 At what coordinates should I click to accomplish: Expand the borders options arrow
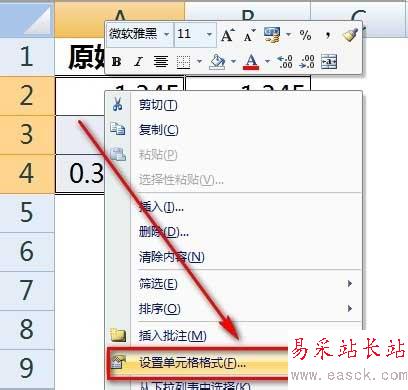(x=199, y=61)
